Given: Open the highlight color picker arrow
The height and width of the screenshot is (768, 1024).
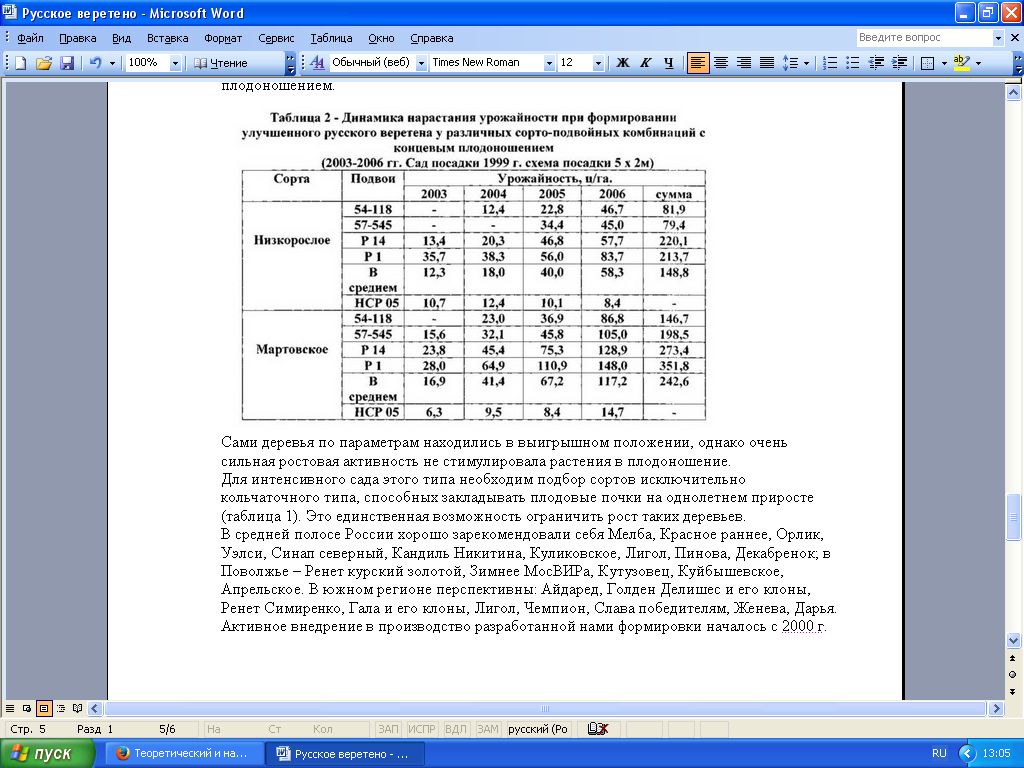Looking at the screenshot, I should [978, 63].
